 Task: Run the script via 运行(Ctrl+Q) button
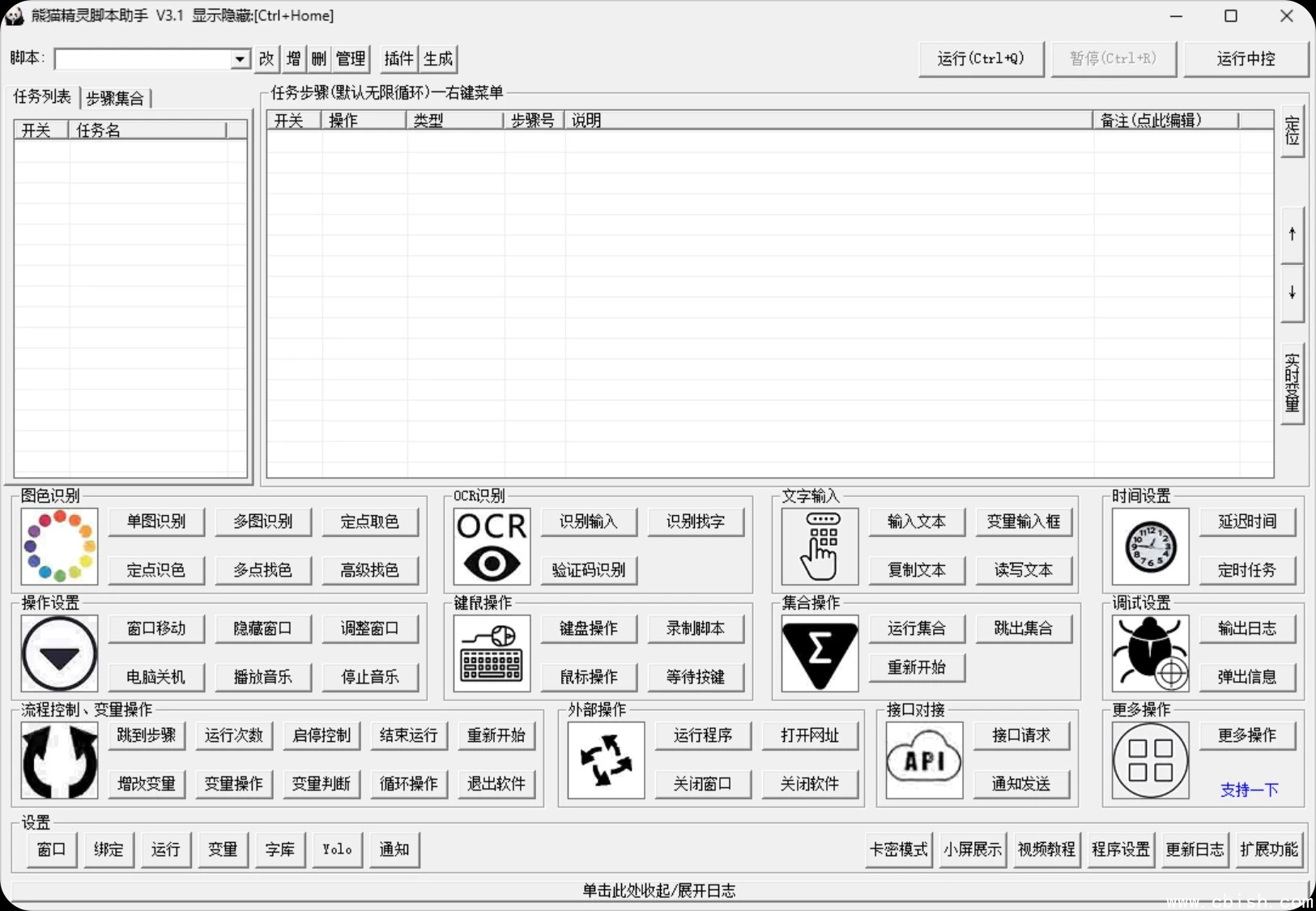980,58
